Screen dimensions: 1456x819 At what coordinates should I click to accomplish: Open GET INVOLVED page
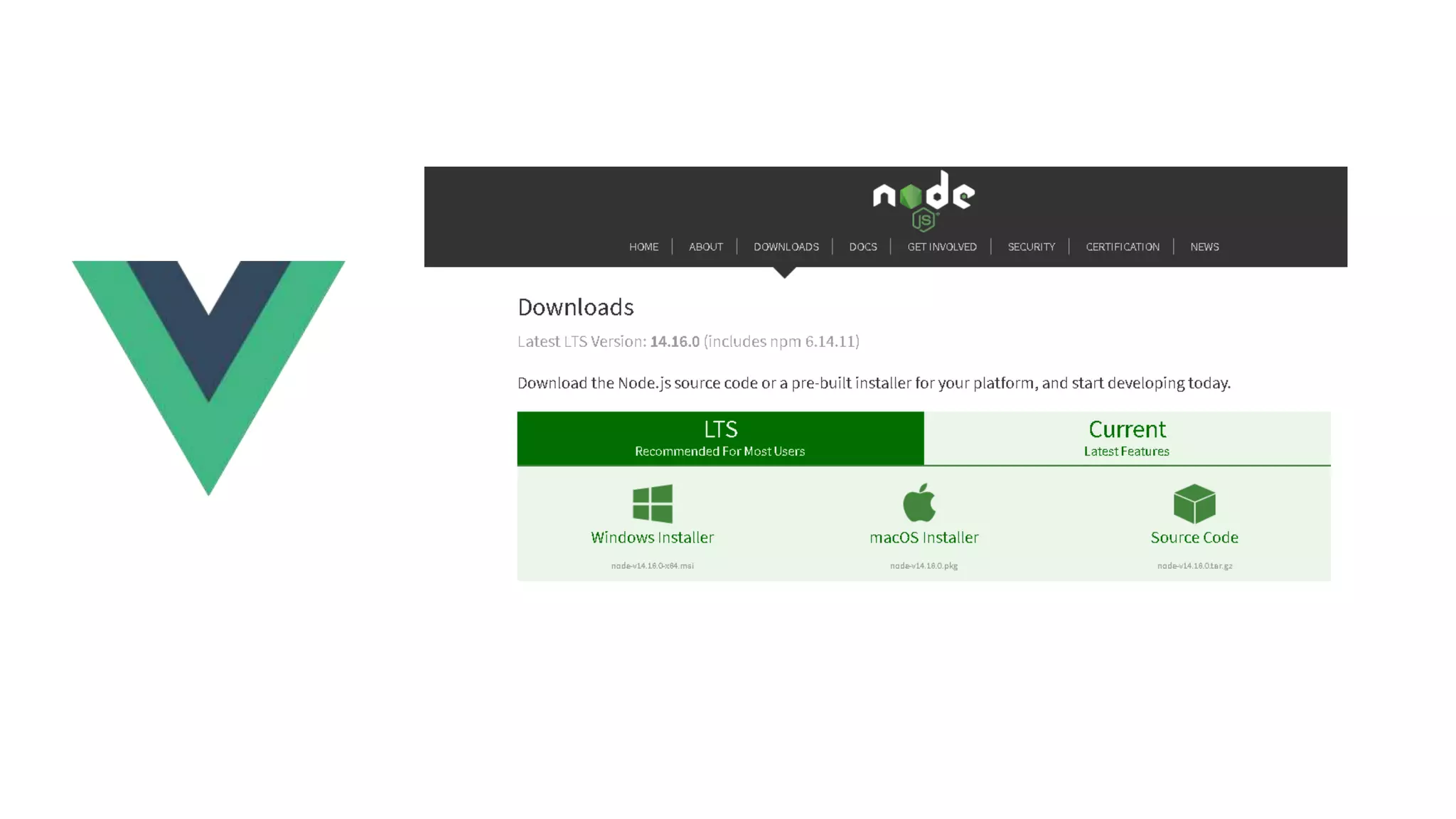click(941, 247)
